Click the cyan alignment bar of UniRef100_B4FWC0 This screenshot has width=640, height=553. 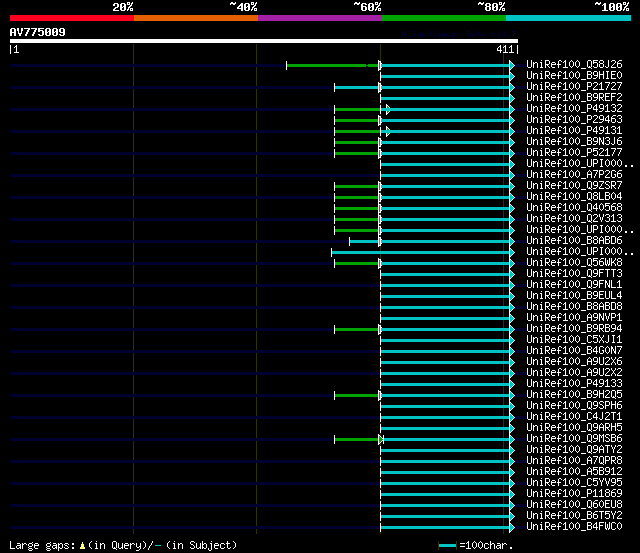(x=445, y=528)
